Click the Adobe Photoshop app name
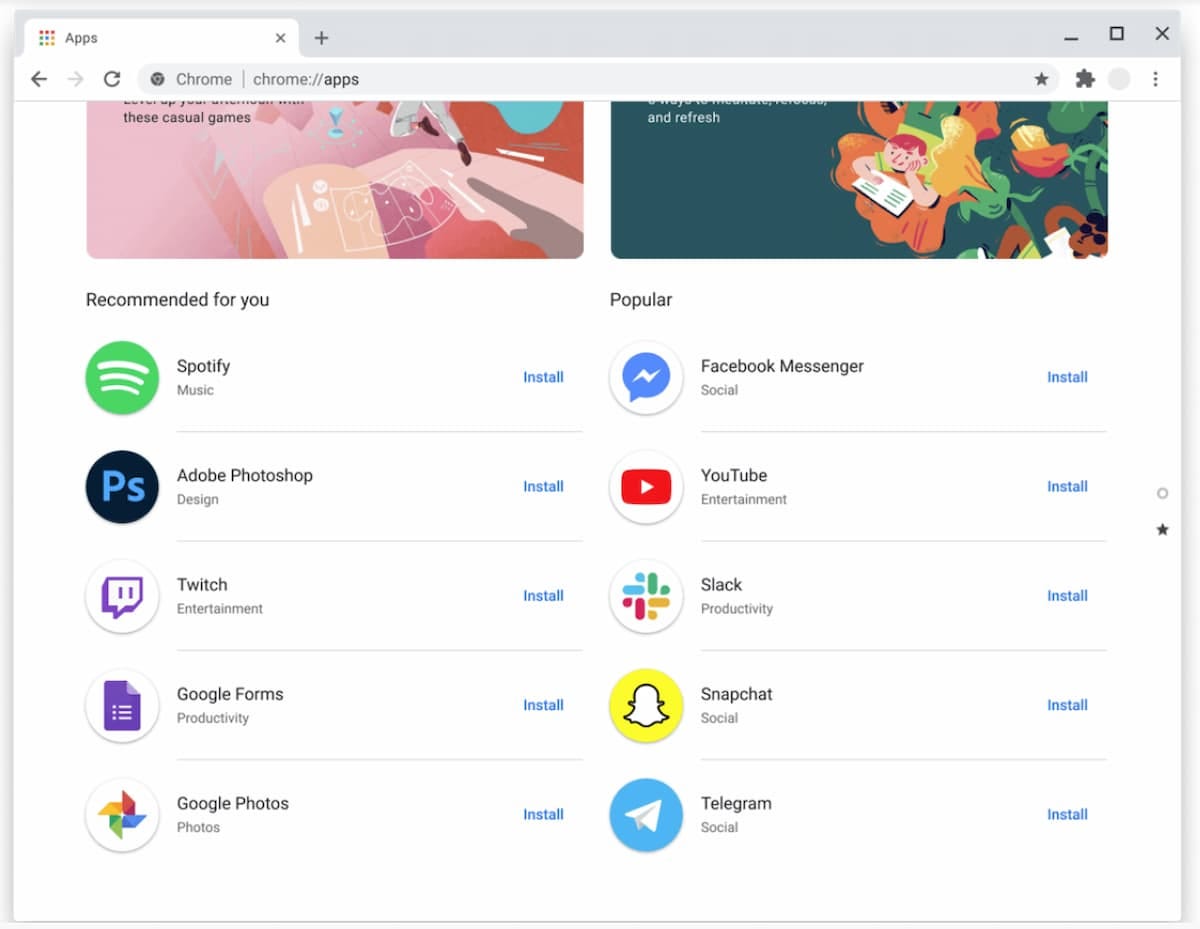This screenshot has width=1200, height=929. [x=245, y=475]
